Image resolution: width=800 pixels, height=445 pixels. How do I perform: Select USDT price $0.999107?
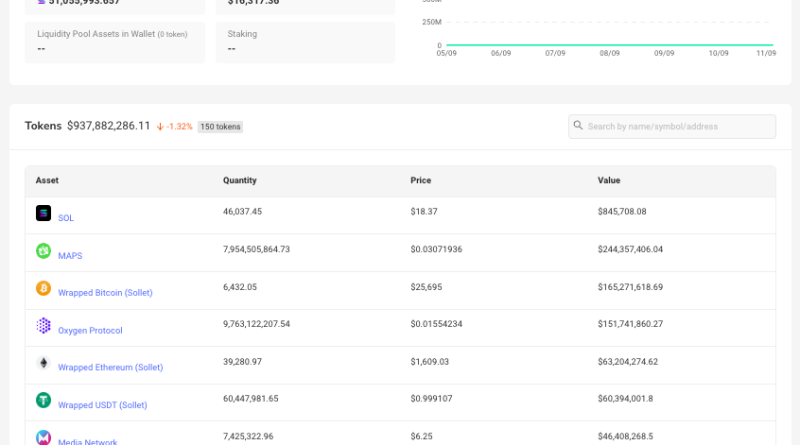[431, 399]
